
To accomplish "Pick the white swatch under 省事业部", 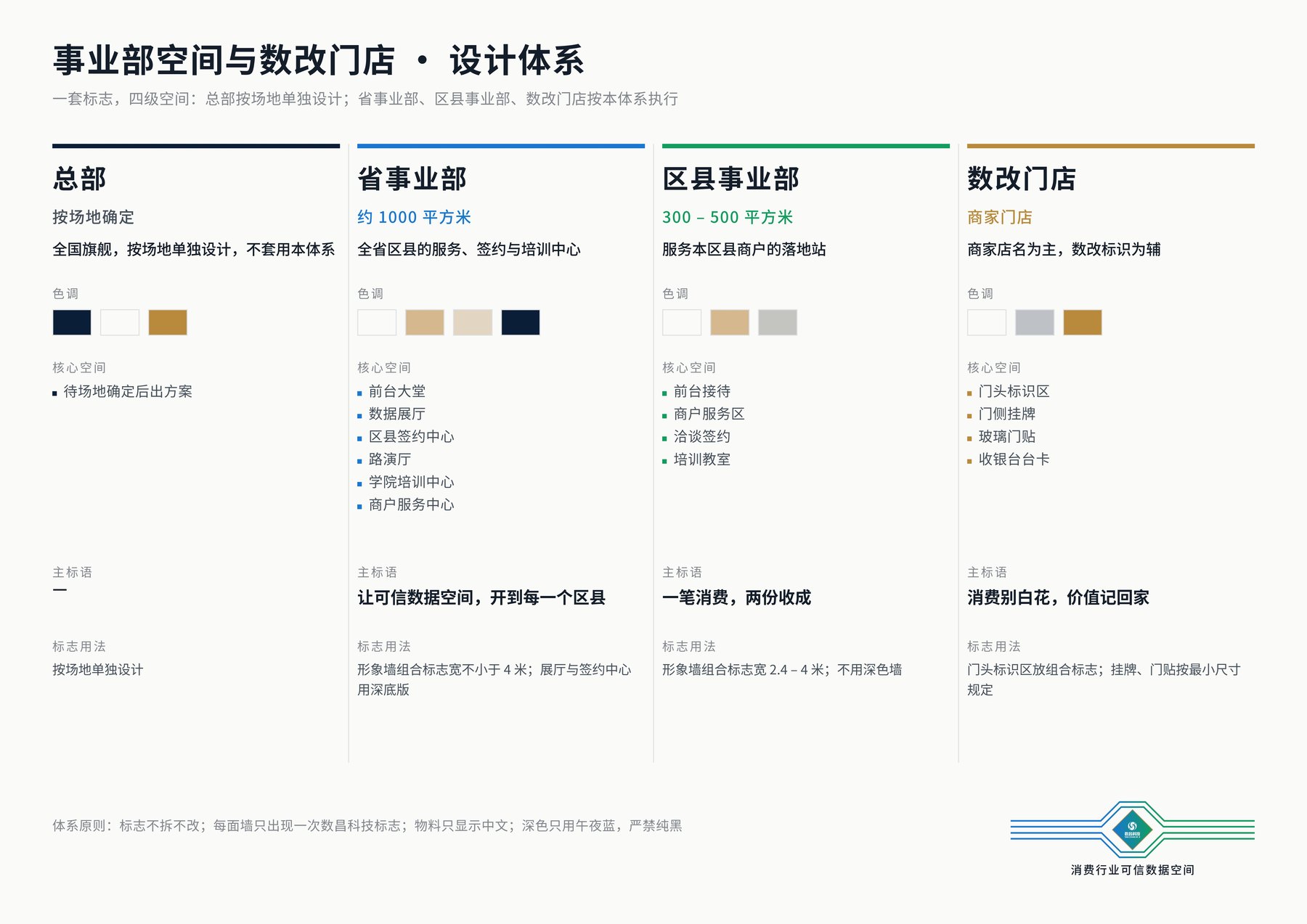I will click(377, 322).
